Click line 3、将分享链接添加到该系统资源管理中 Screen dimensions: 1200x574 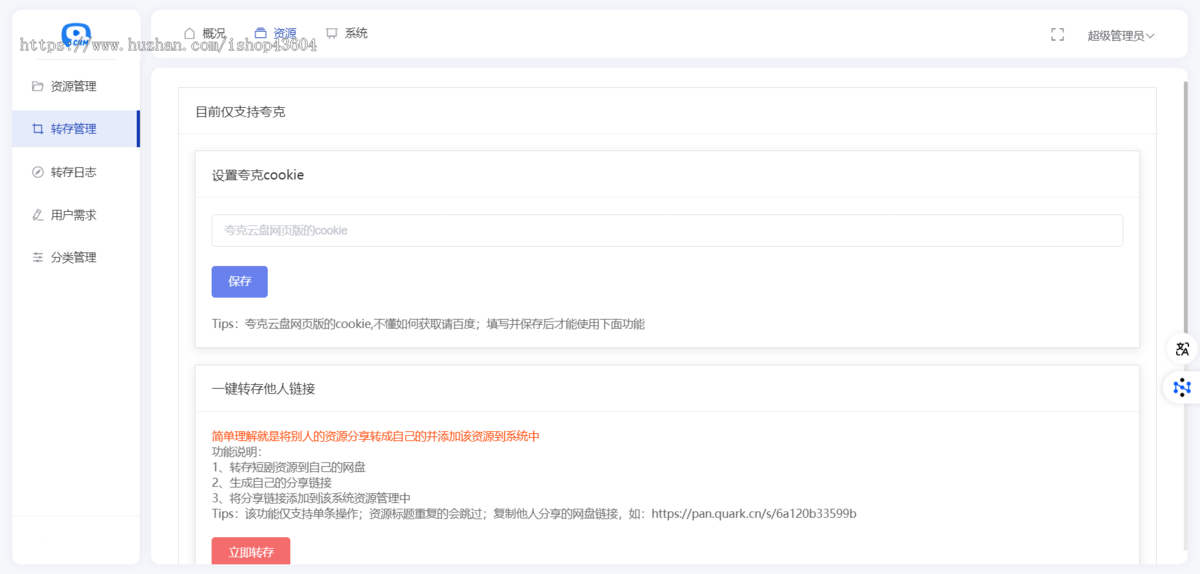click(312, 498)
